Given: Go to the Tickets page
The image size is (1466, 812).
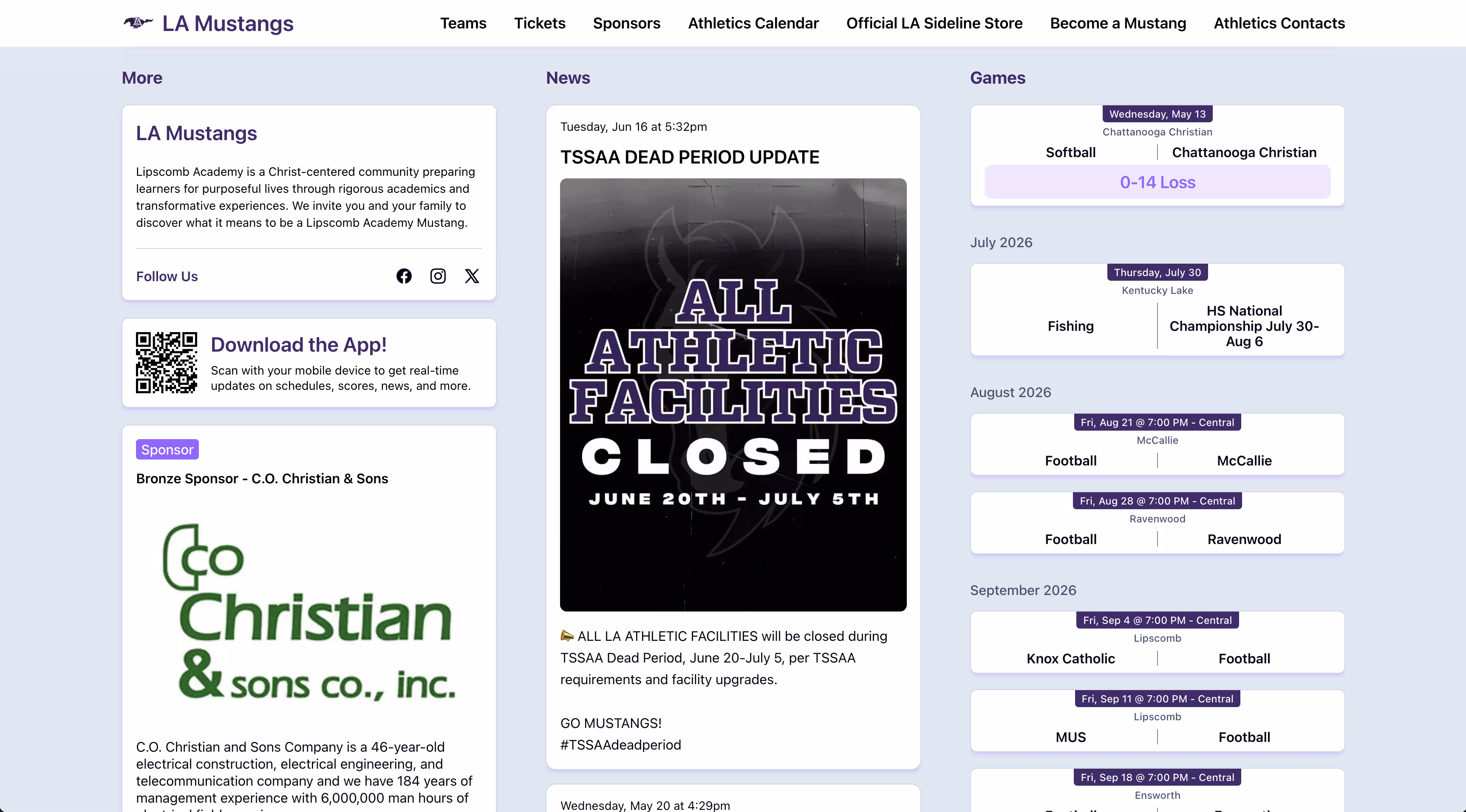Looking at the screenshot, I should pyautogui.click(x=540, y=23).
